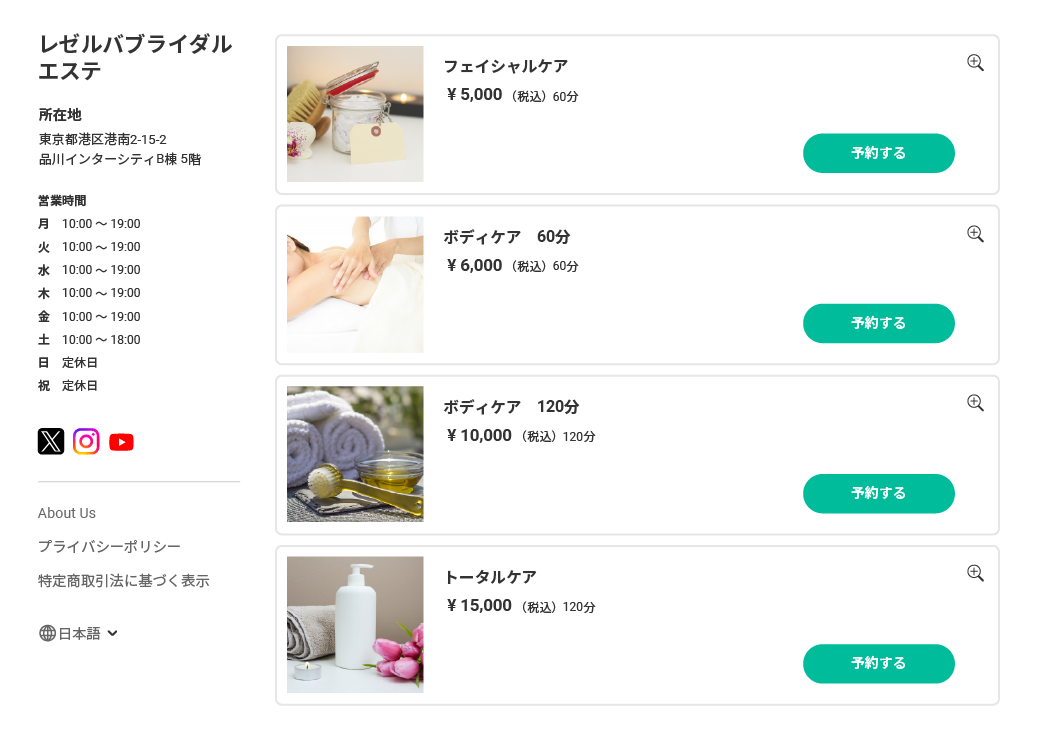Screen dimensions: 1037x740
Task: Reserve the ボディケア 60分 course
Action: [x=878, y=323]
